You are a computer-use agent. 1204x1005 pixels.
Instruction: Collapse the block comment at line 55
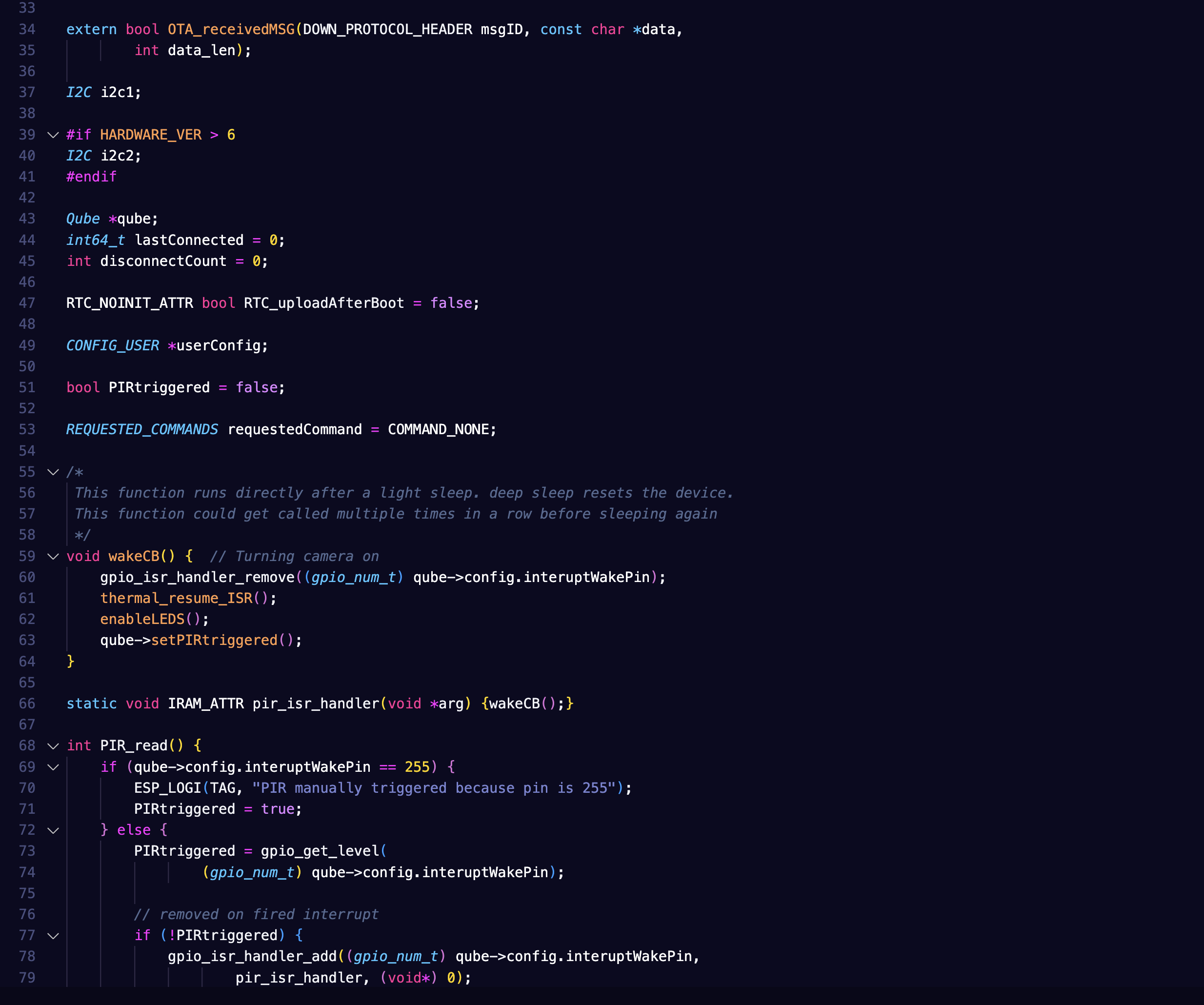[x=53, y=472]
